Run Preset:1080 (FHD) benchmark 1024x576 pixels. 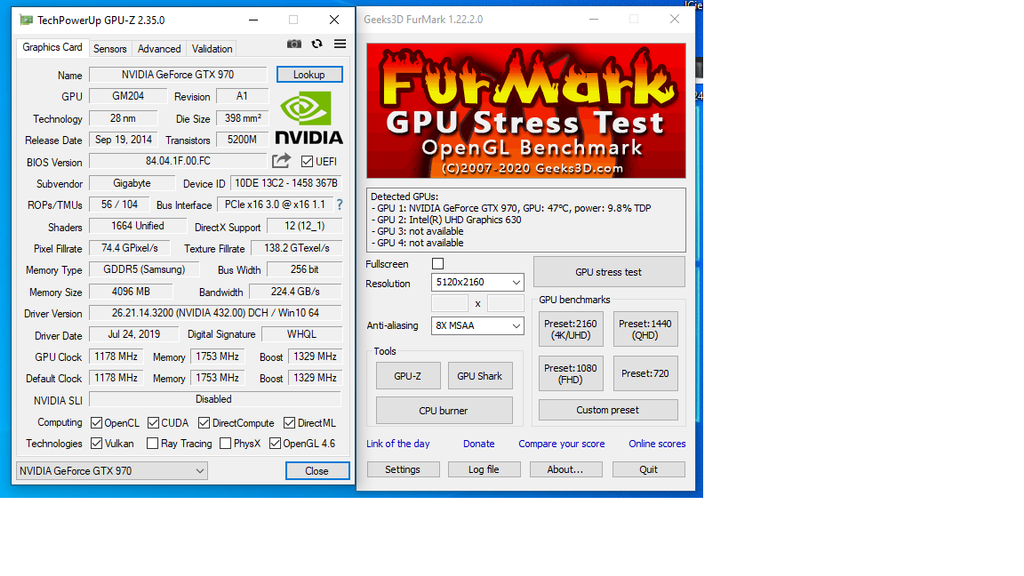pos(571,374)
